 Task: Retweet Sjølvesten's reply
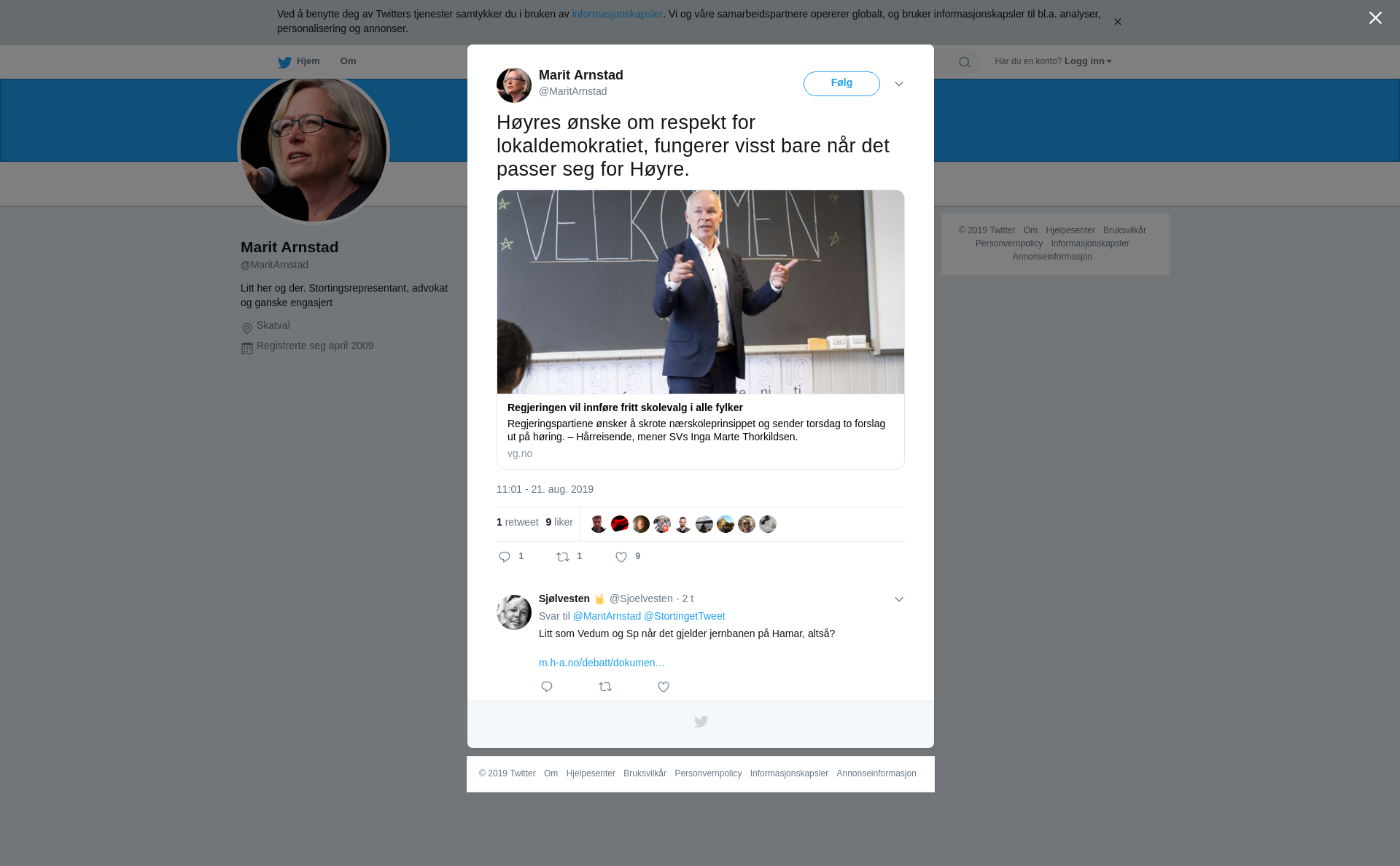605,687
